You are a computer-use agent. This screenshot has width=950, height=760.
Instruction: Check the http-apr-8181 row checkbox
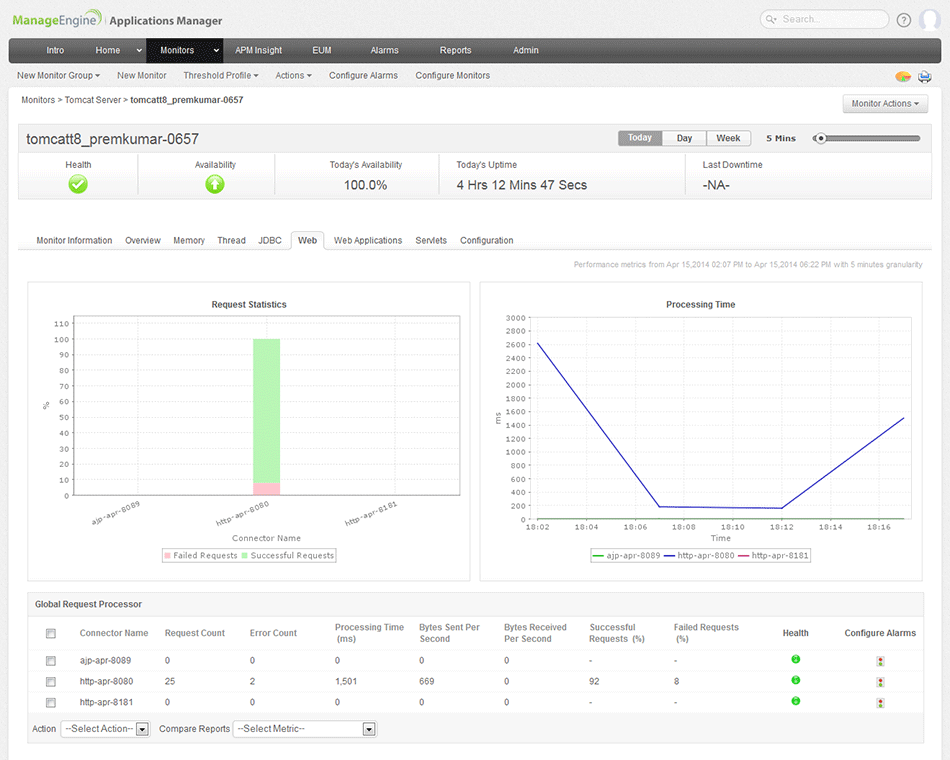(x=51, y=702)
